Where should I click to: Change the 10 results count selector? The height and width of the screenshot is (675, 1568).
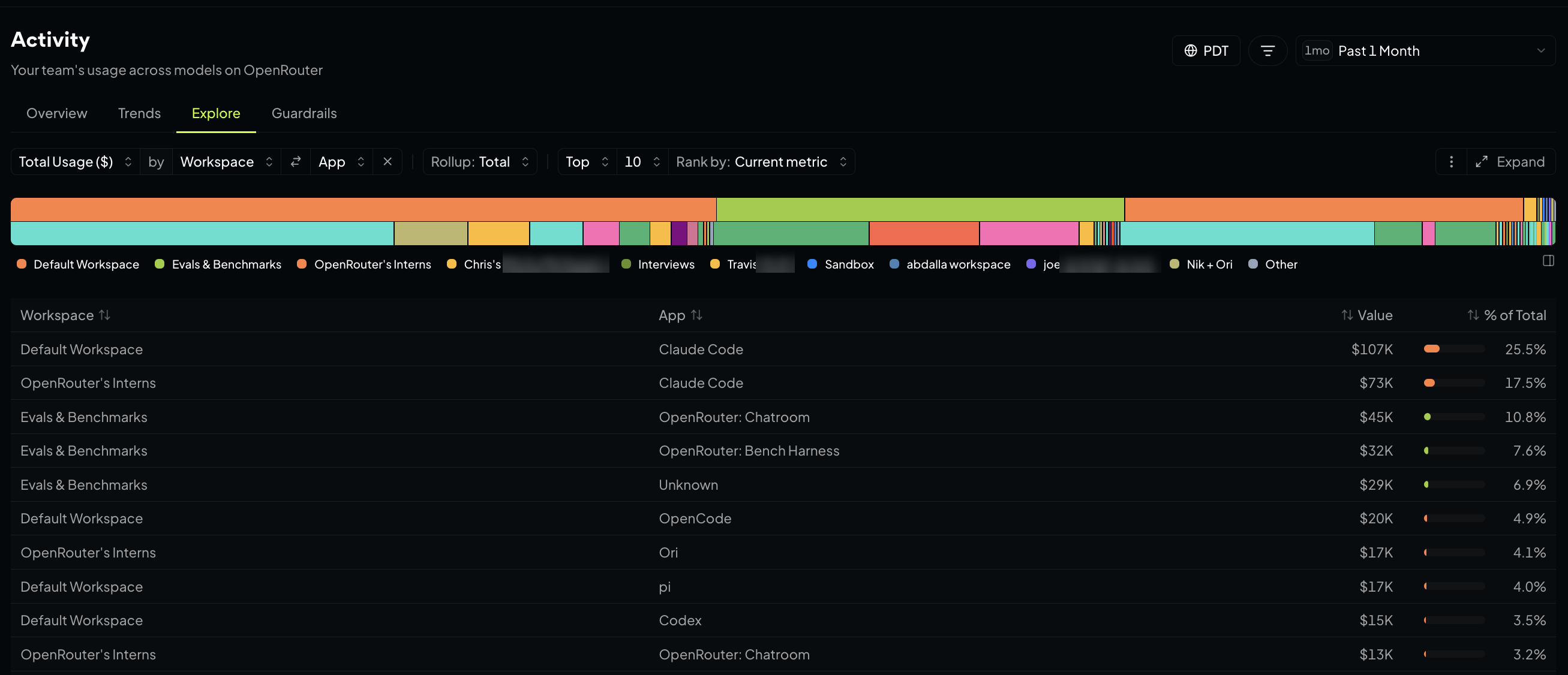[642, 162]
